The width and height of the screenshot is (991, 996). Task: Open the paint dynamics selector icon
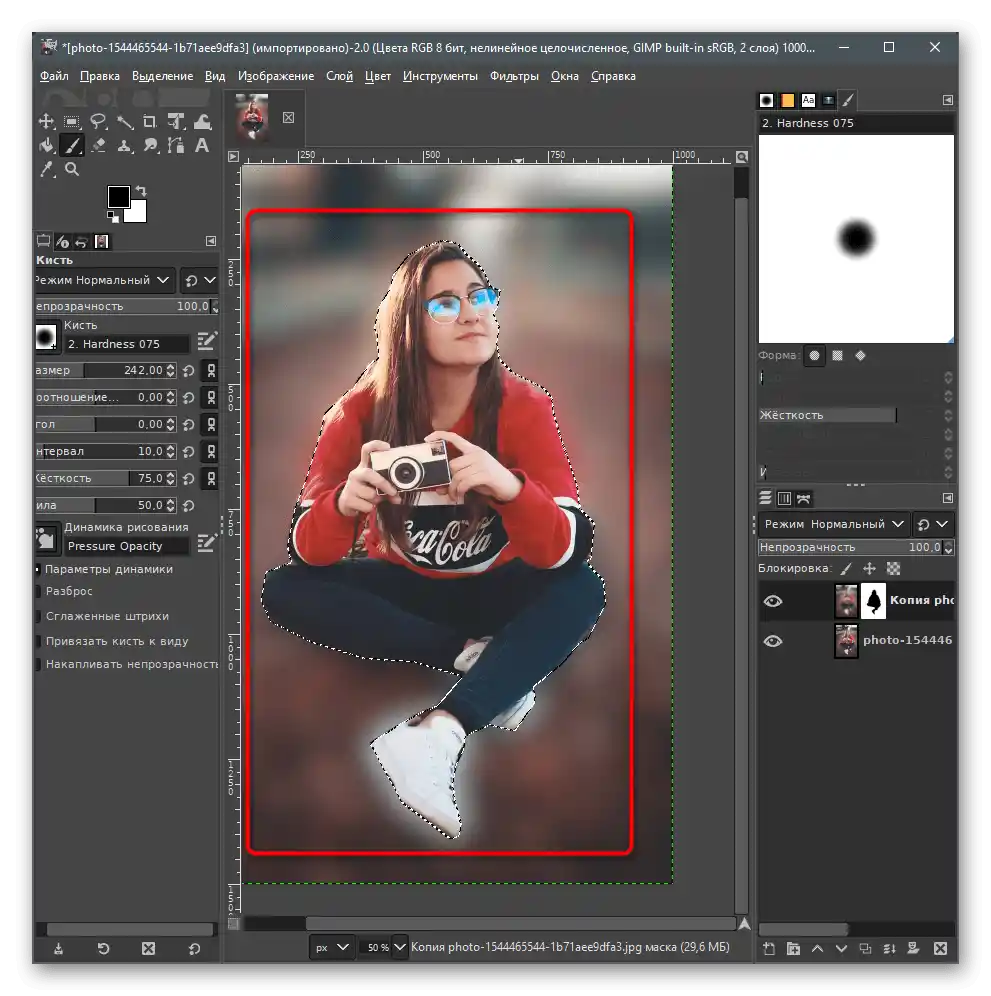(x=46, y=539)
